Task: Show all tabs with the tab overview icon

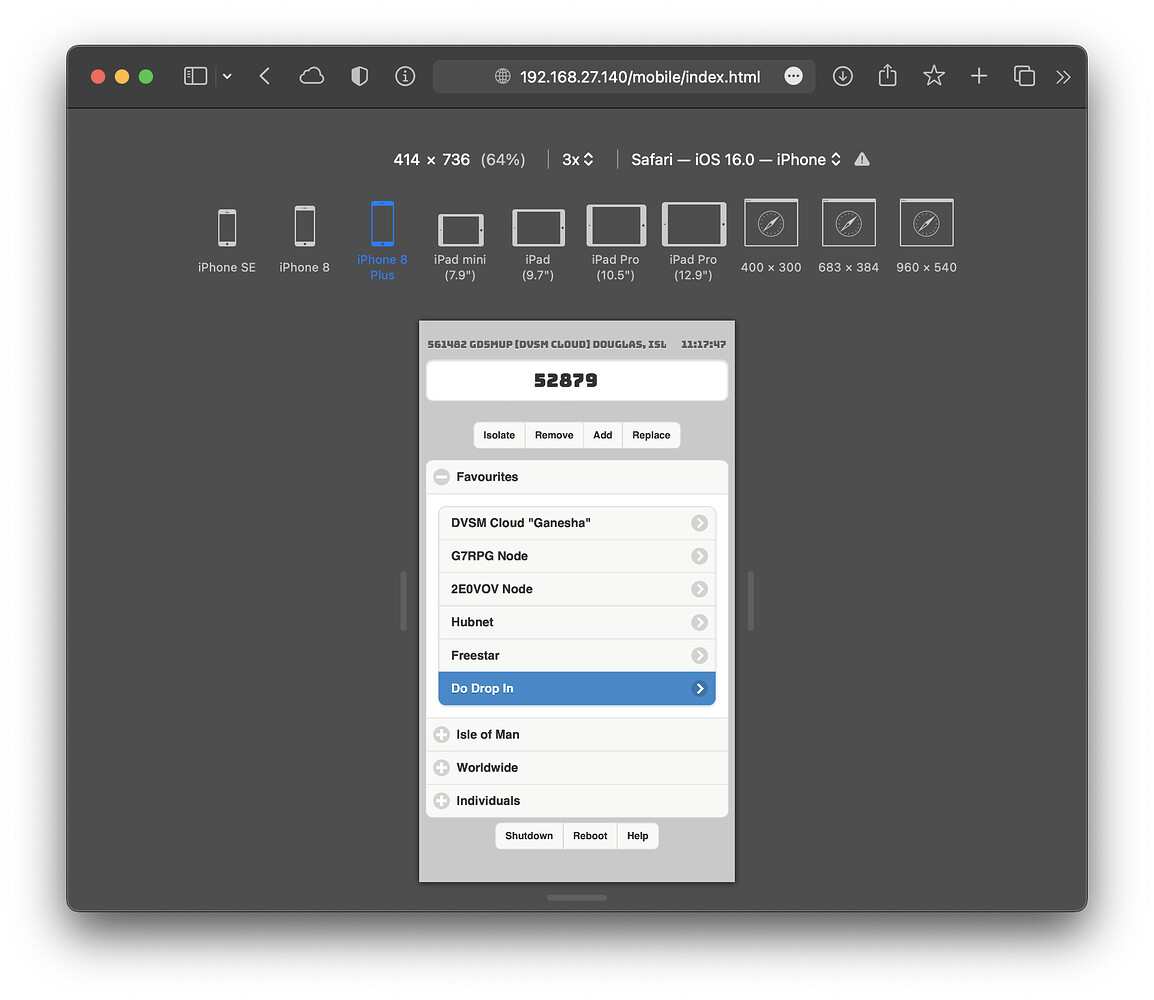Action: pos(1024,76)
